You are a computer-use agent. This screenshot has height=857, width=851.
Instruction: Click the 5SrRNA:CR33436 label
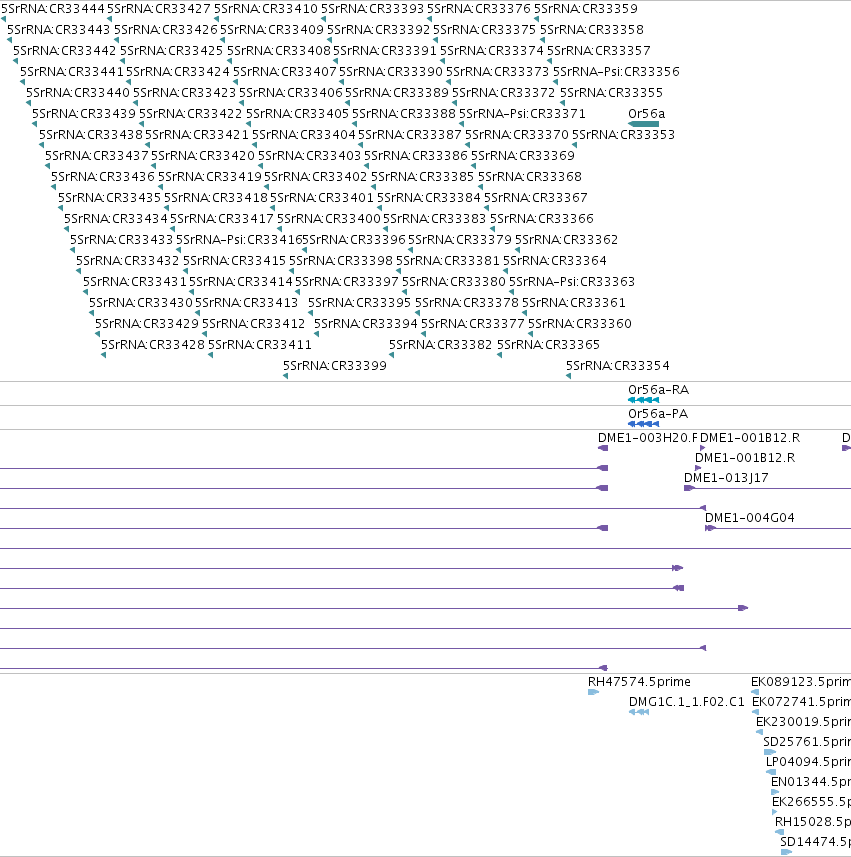click(x=103, y=177)
